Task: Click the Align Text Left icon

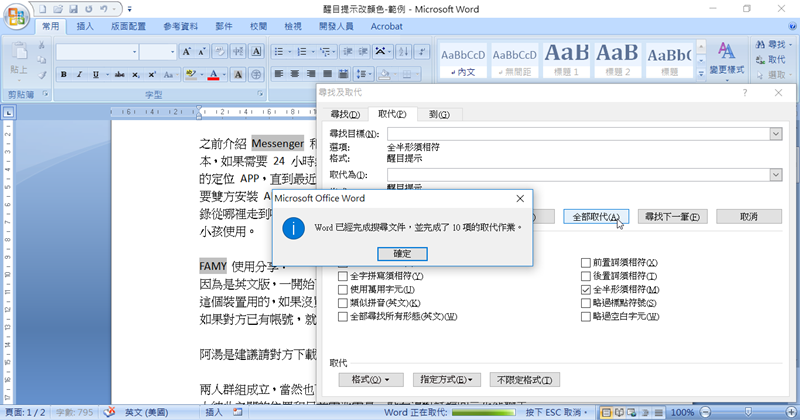Action: point(279,75)
